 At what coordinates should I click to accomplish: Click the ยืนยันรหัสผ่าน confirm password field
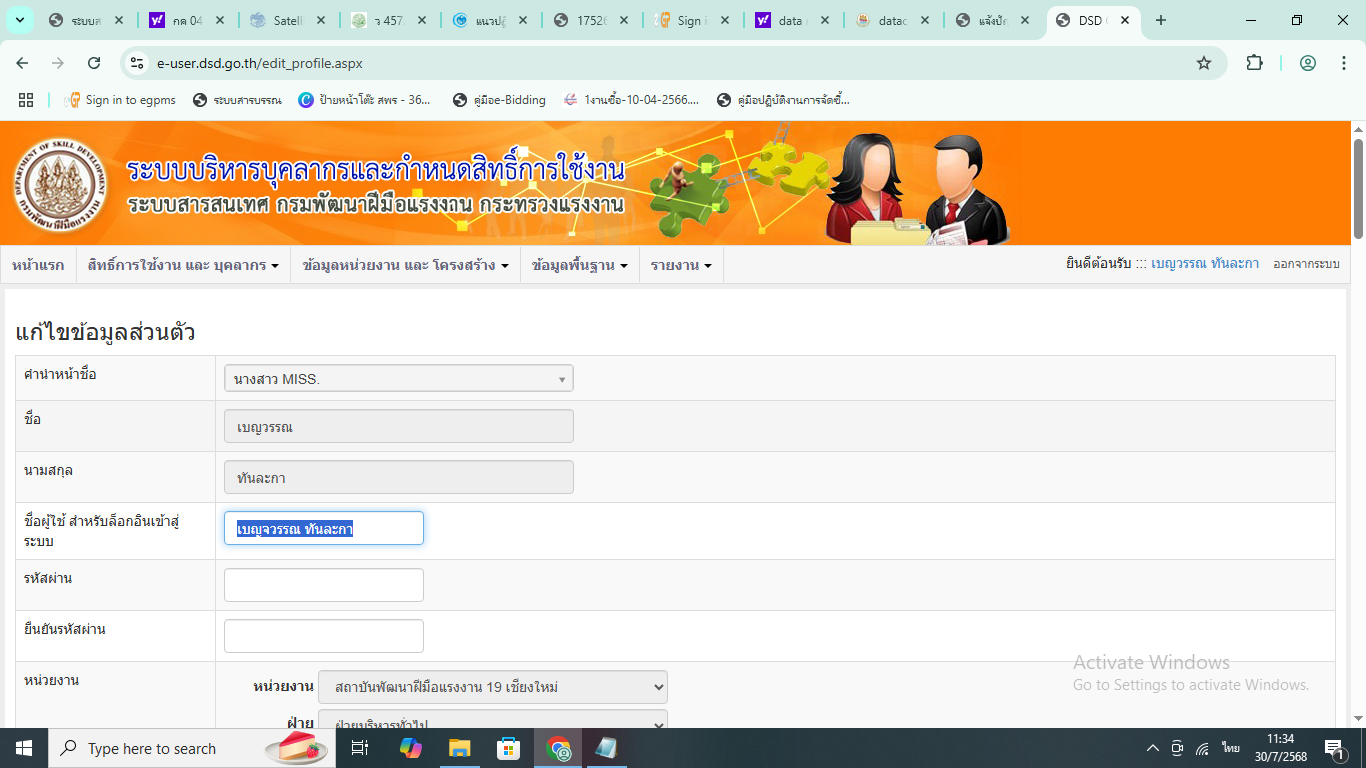point(324,636)
